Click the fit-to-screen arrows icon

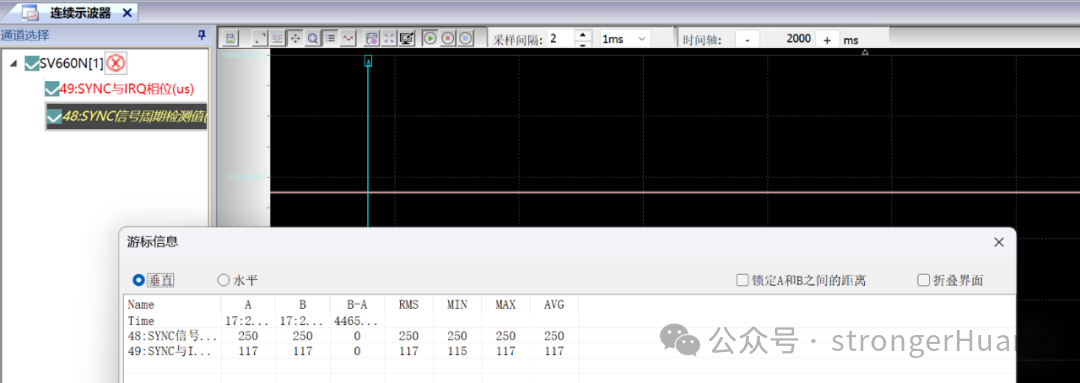click(389, 39)
